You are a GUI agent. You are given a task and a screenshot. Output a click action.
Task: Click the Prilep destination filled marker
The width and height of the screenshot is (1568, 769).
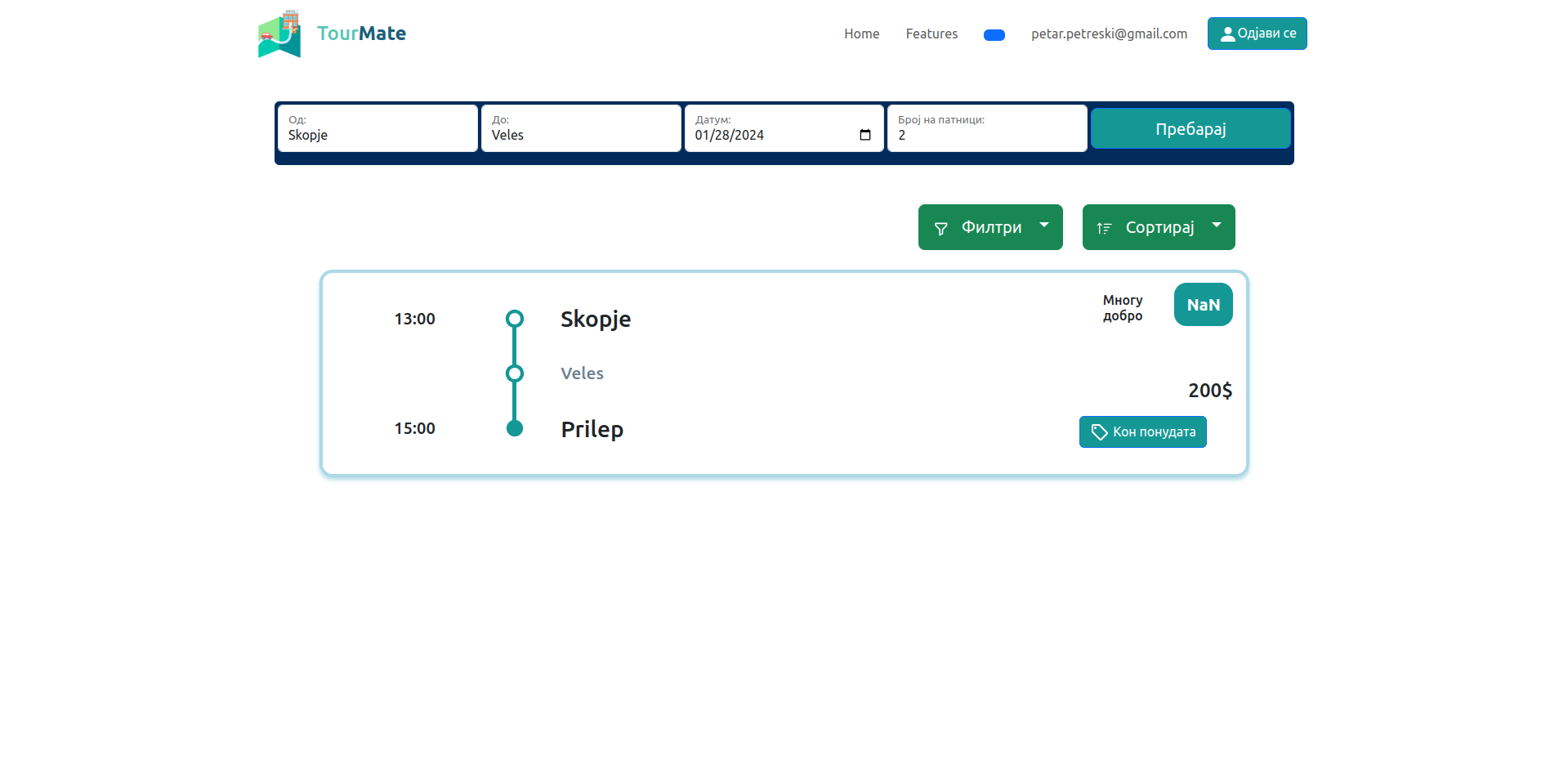(x=514, y=428)
